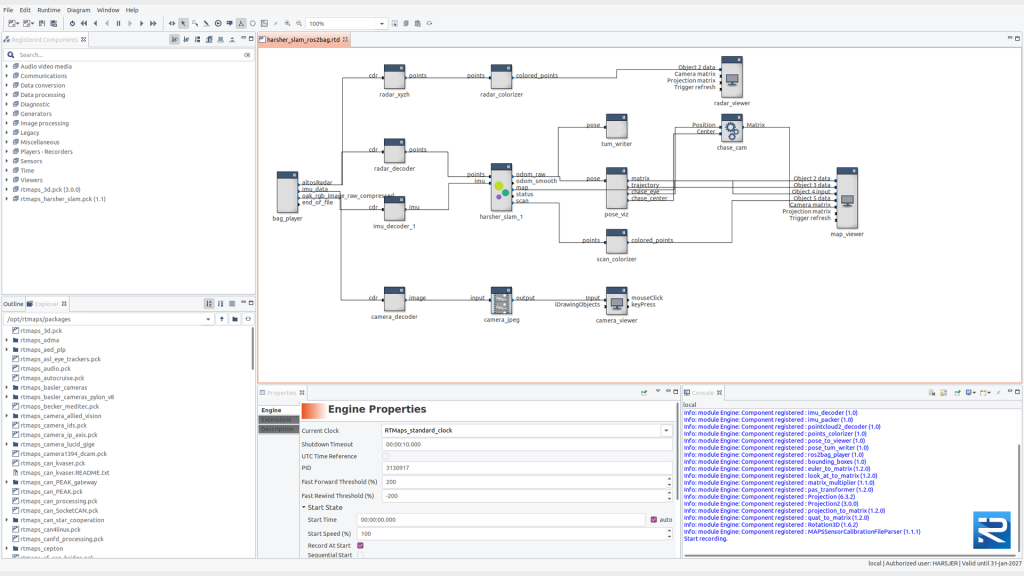1024x576 pixels.
Task: Expand the Image processing category
Action: 7,123
